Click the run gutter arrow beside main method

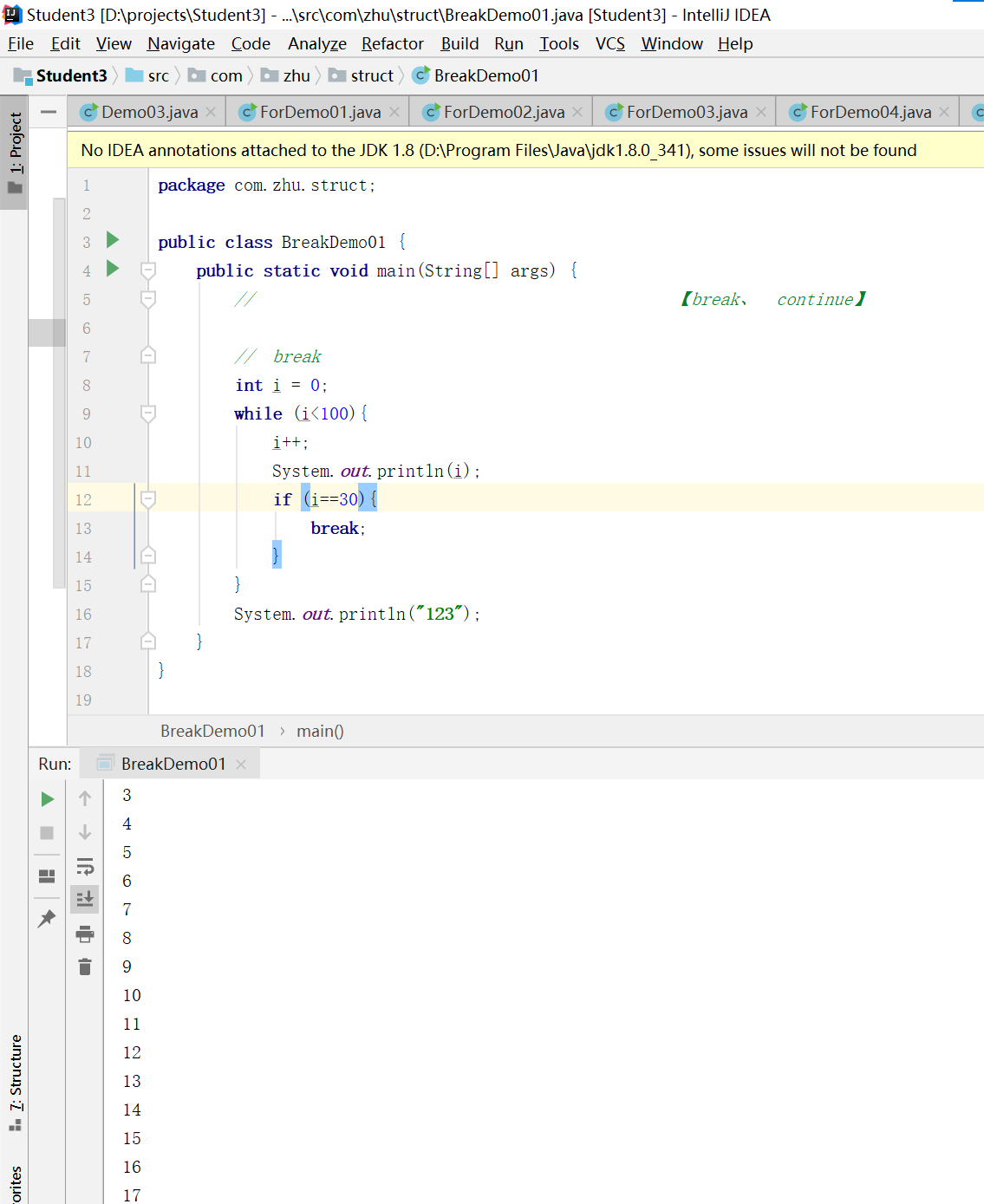click(x=113, y=269)
